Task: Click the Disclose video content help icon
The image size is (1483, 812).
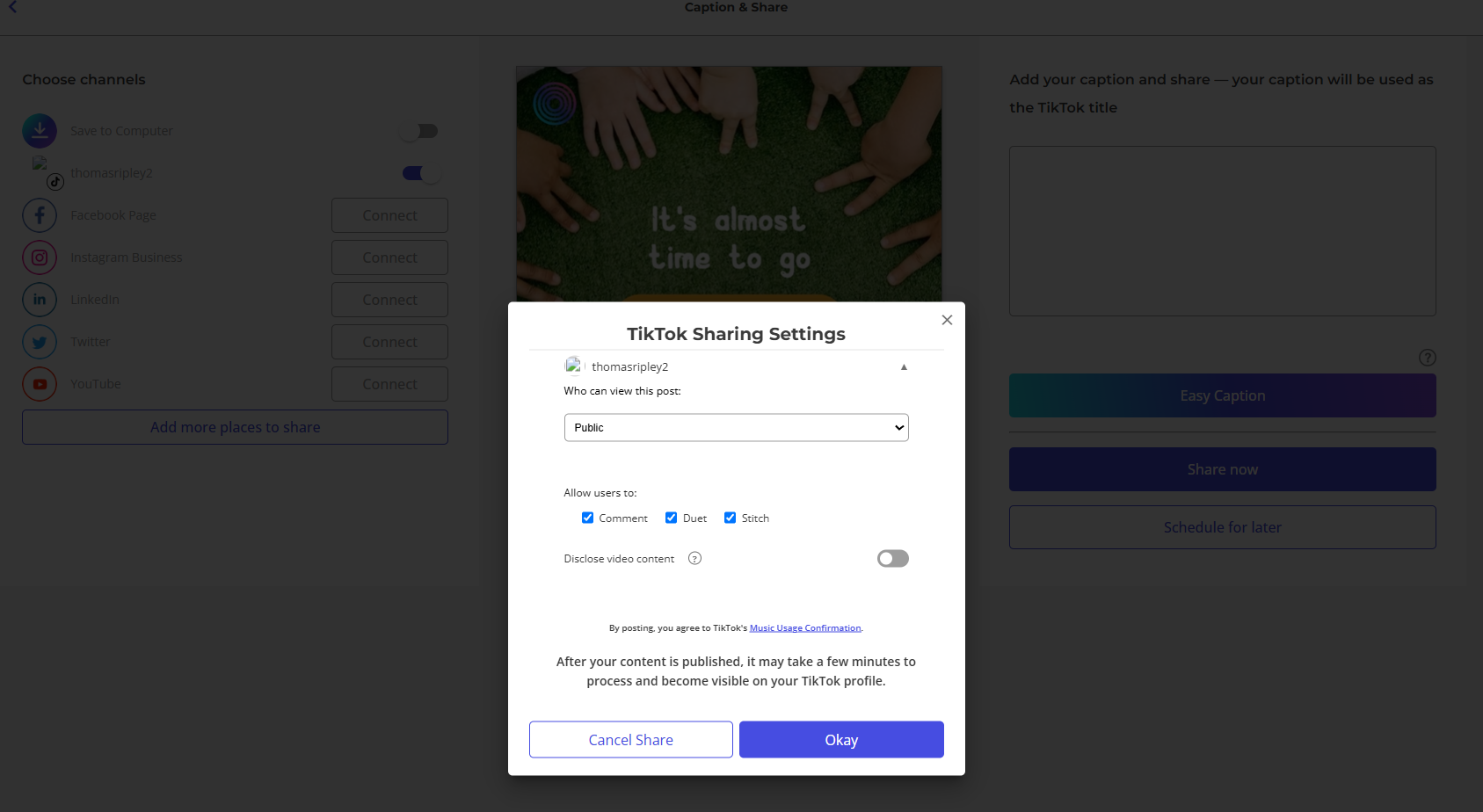Action: (694, 559)
